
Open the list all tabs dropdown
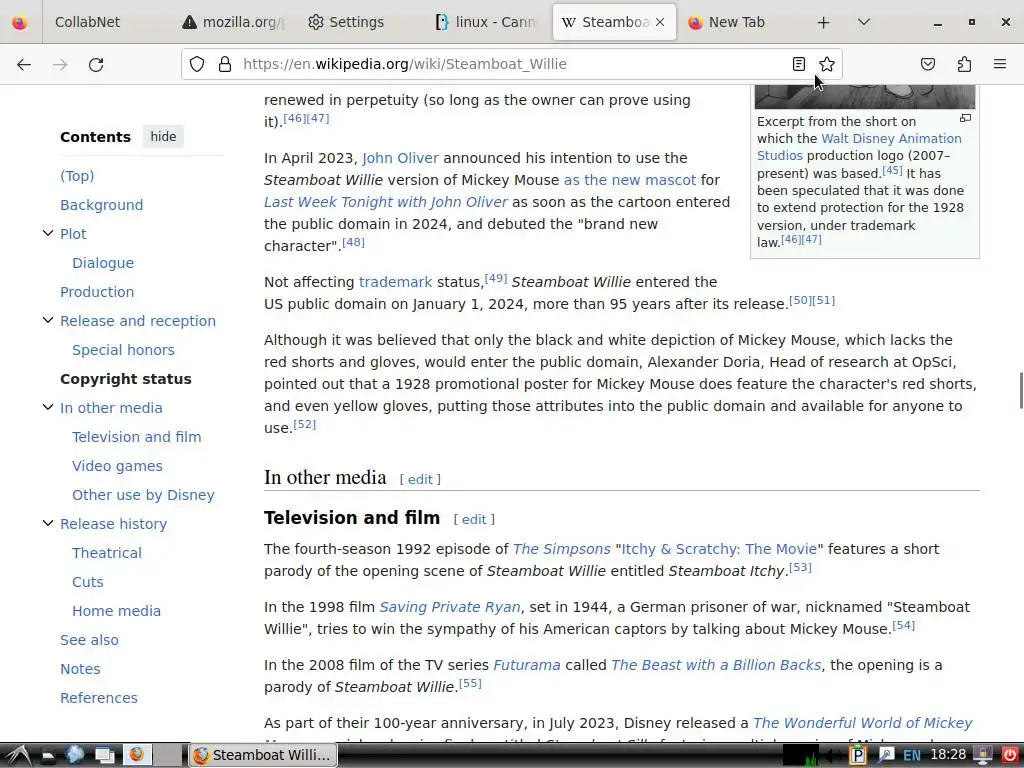(863, 22)
